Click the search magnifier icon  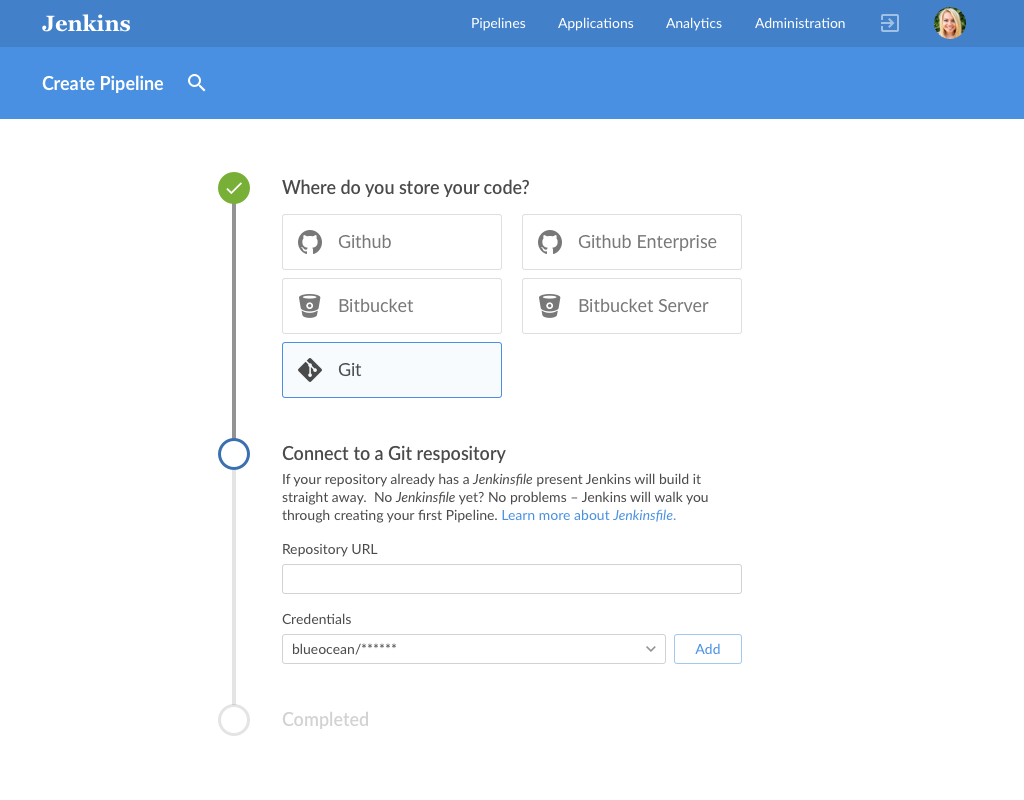[x=197, y=83]
